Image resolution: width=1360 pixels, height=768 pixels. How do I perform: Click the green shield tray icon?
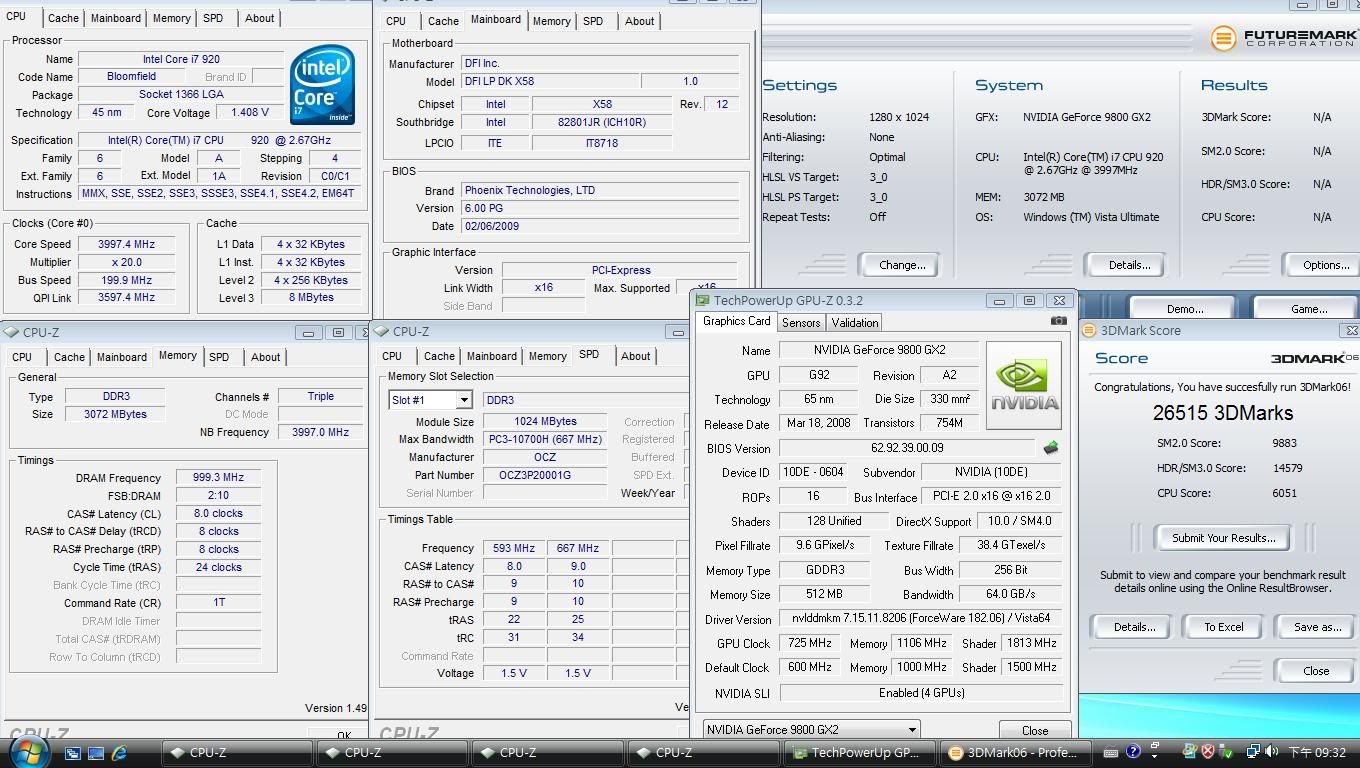click(x=1226, y=752)
